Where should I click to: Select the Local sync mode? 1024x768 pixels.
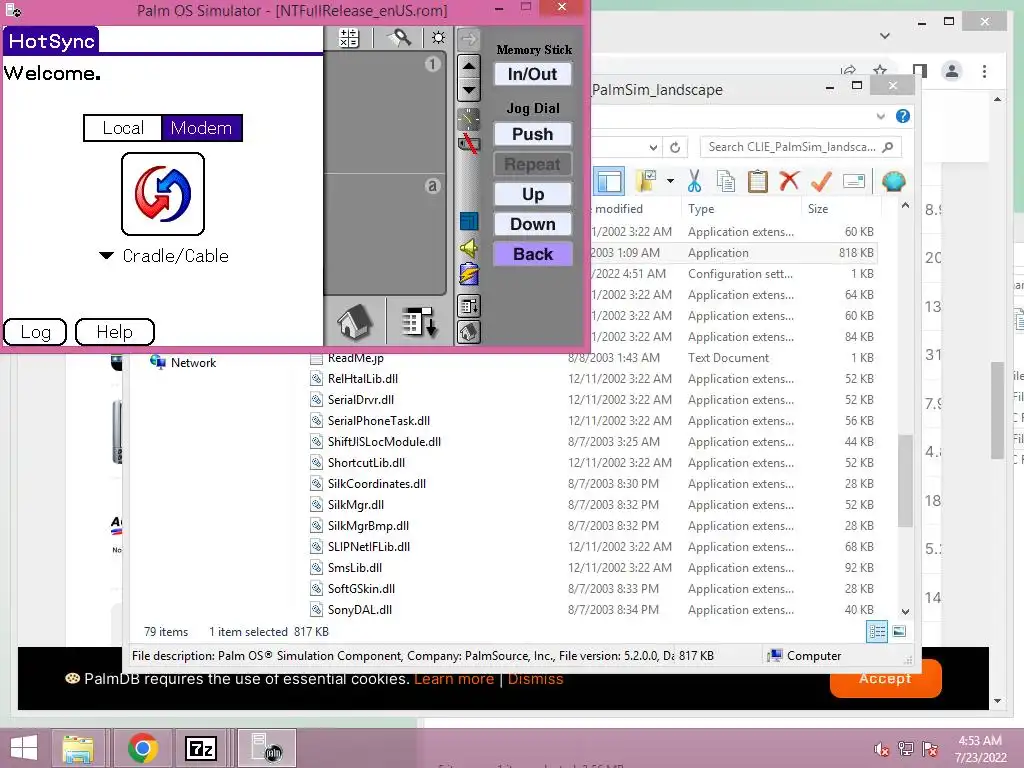click(123, 128)
